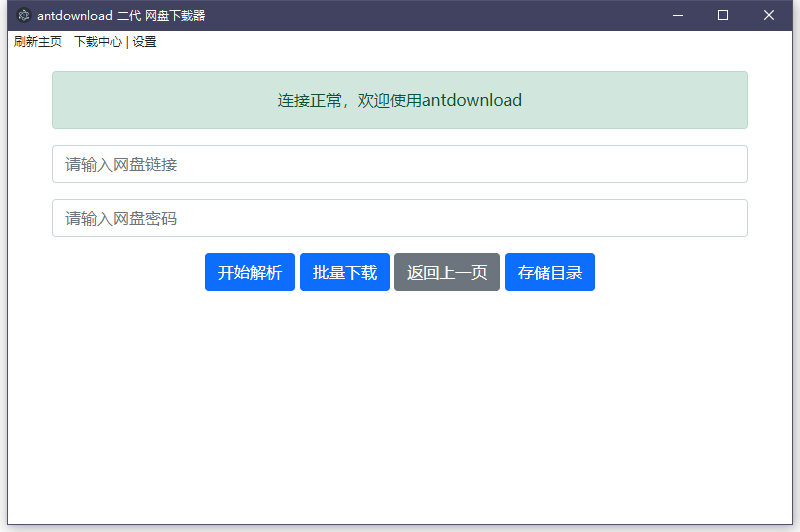This screenshot has height=532, width=800.
Task: Click the gray 返回上一页 button
Action: tap(447, 272)
